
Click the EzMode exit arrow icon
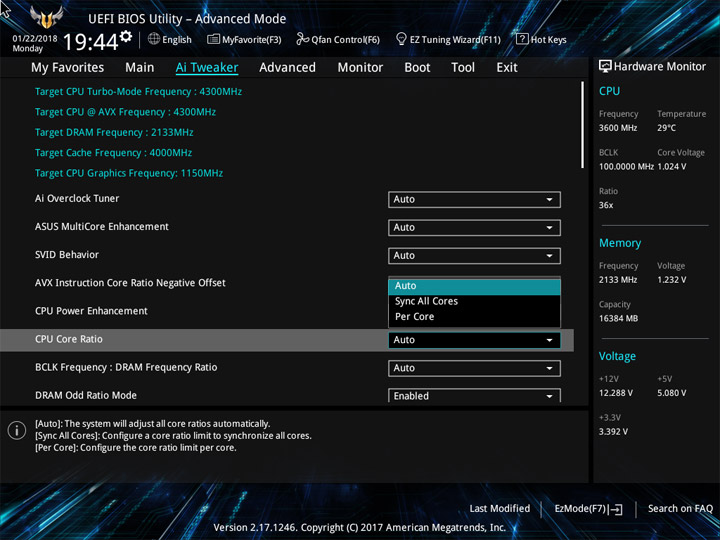click(615, 509)
